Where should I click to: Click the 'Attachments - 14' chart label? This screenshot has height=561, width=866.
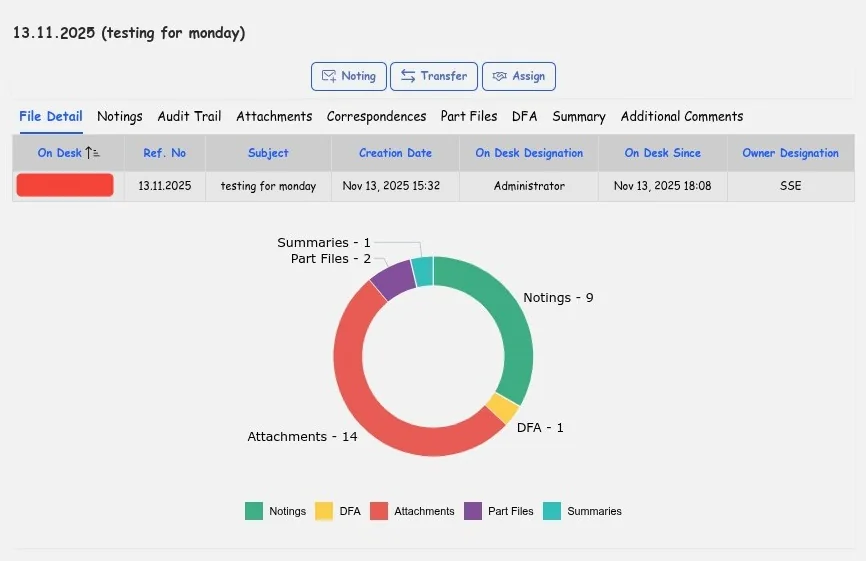click(302, 437)
